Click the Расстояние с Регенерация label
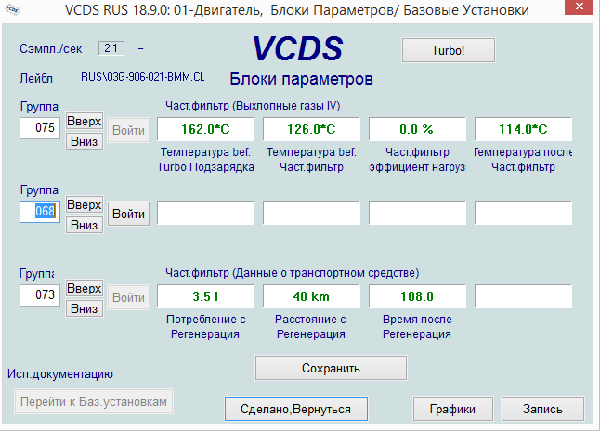600x431 pixels. click(311, 327)
